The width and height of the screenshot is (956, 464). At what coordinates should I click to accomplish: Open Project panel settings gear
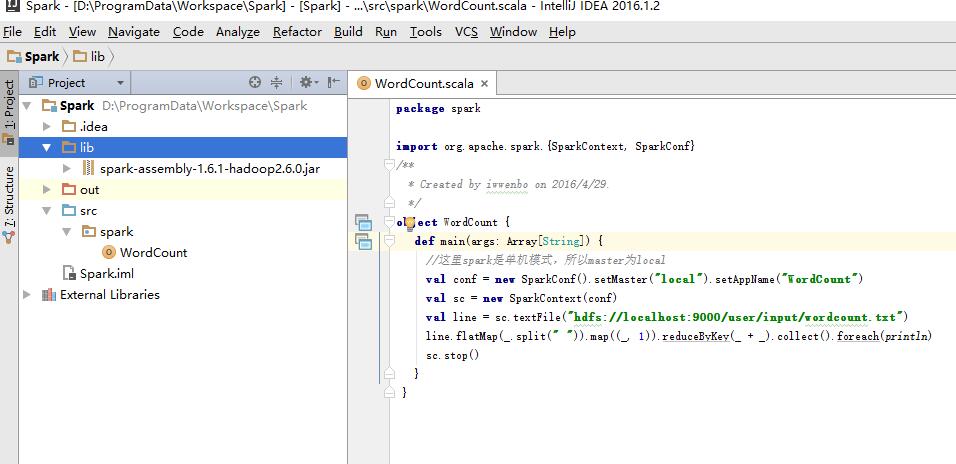(306, 83)
